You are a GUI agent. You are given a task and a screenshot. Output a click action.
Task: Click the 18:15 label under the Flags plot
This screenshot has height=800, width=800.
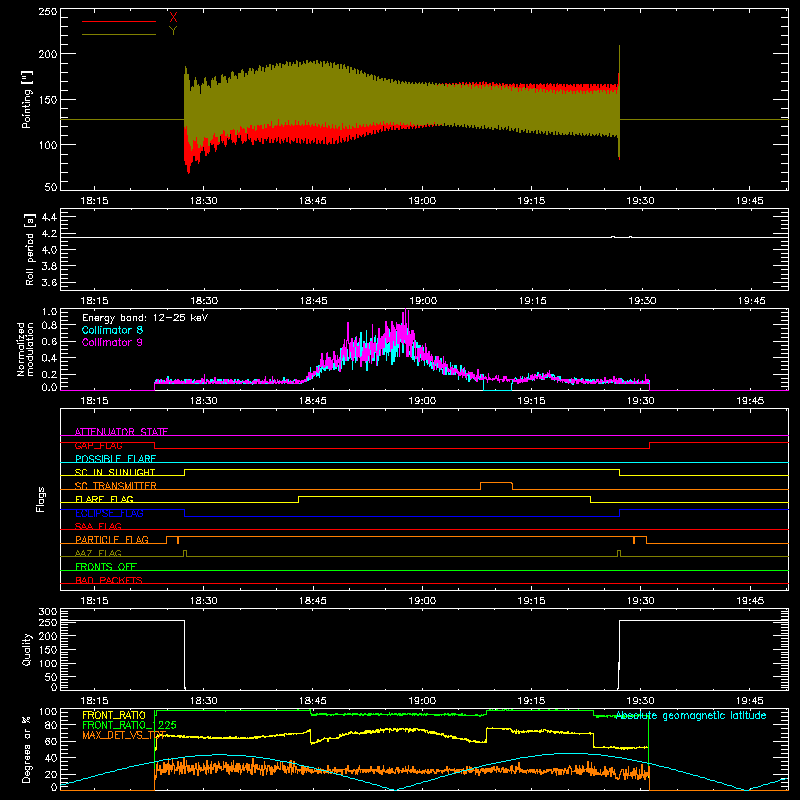94,601
